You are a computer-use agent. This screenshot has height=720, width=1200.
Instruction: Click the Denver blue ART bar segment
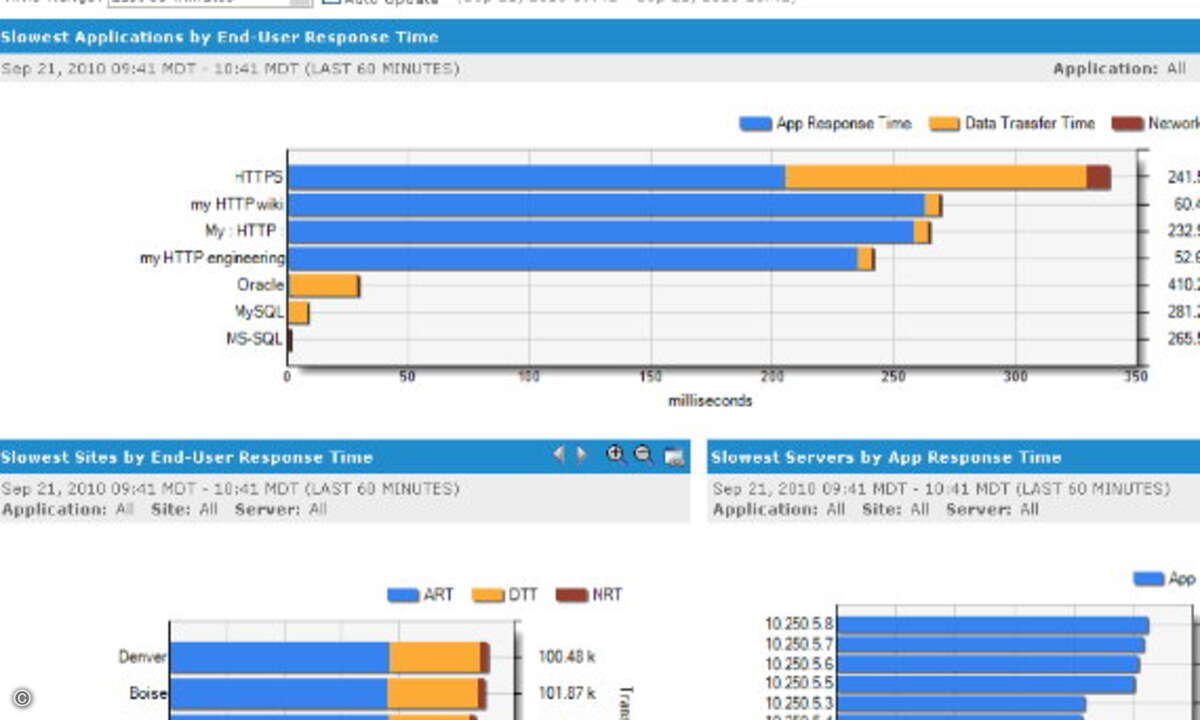(x=279, y=657)
